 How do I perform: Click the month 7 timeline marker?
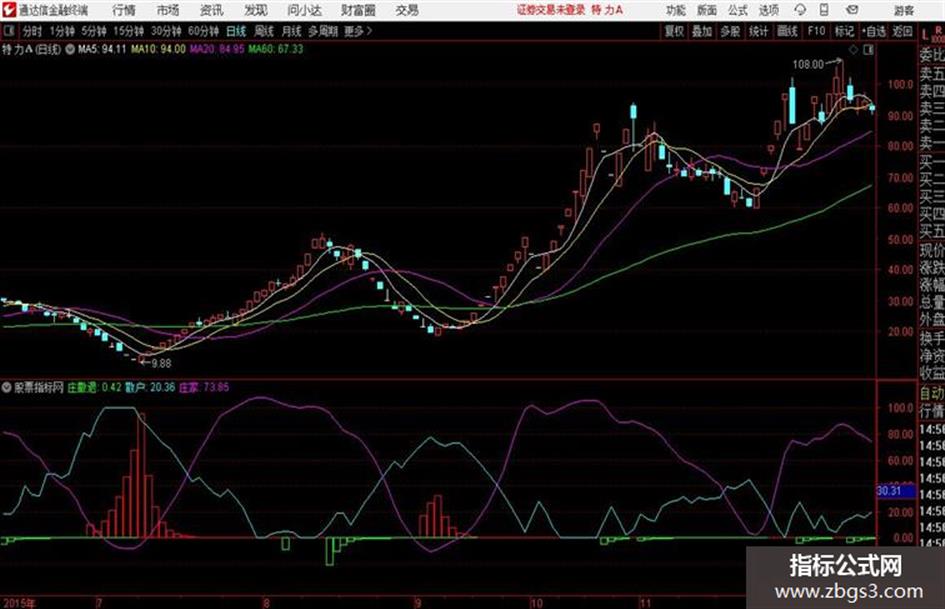point(99,603)
